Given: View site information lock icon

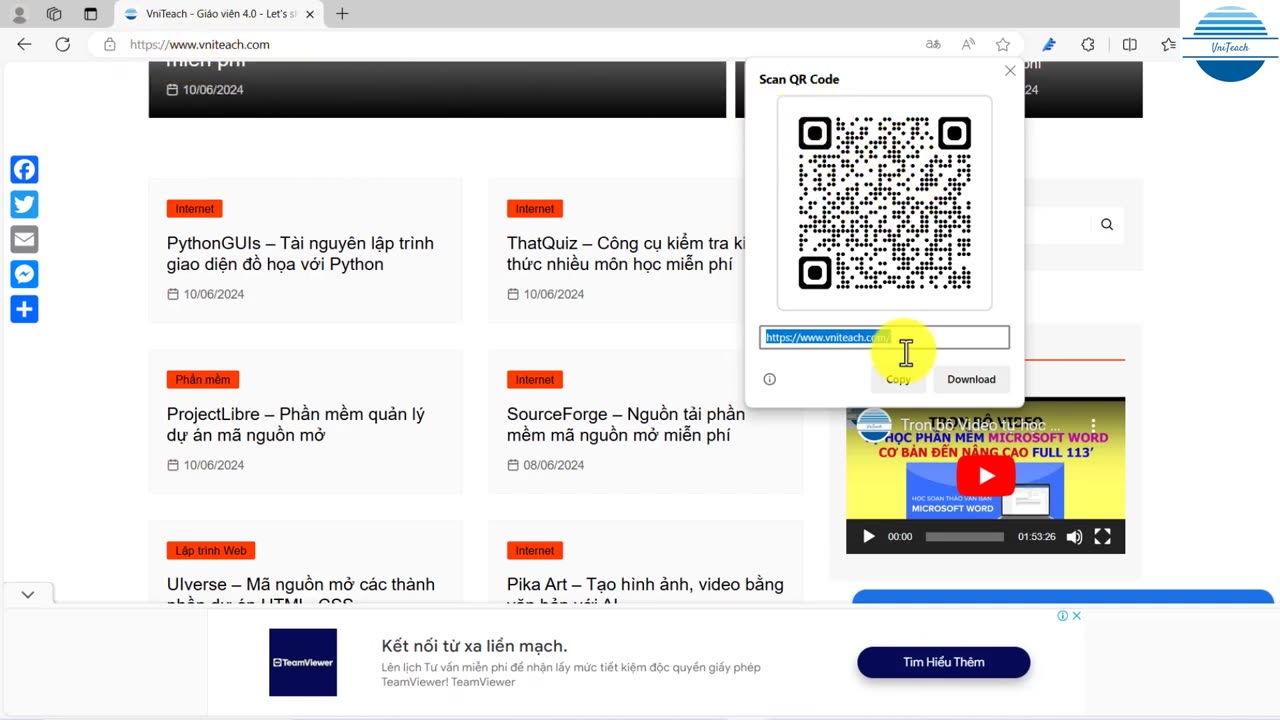Looking at the screenshot, I should coord(110,44).
